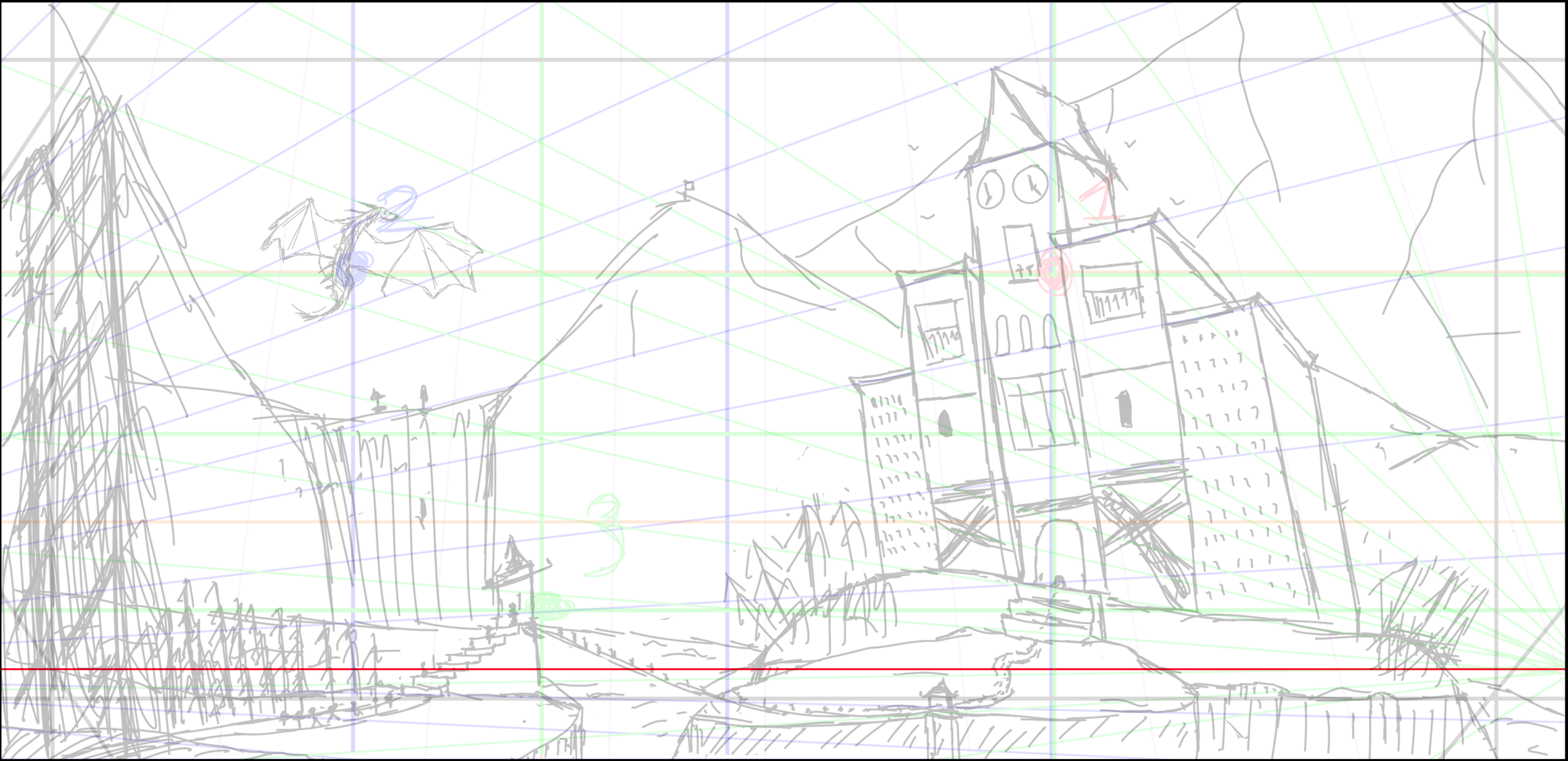Click the right clock face on tower
Image resolution: width=1568 pixels, height=761 pixels.
tap(1030, 184)
